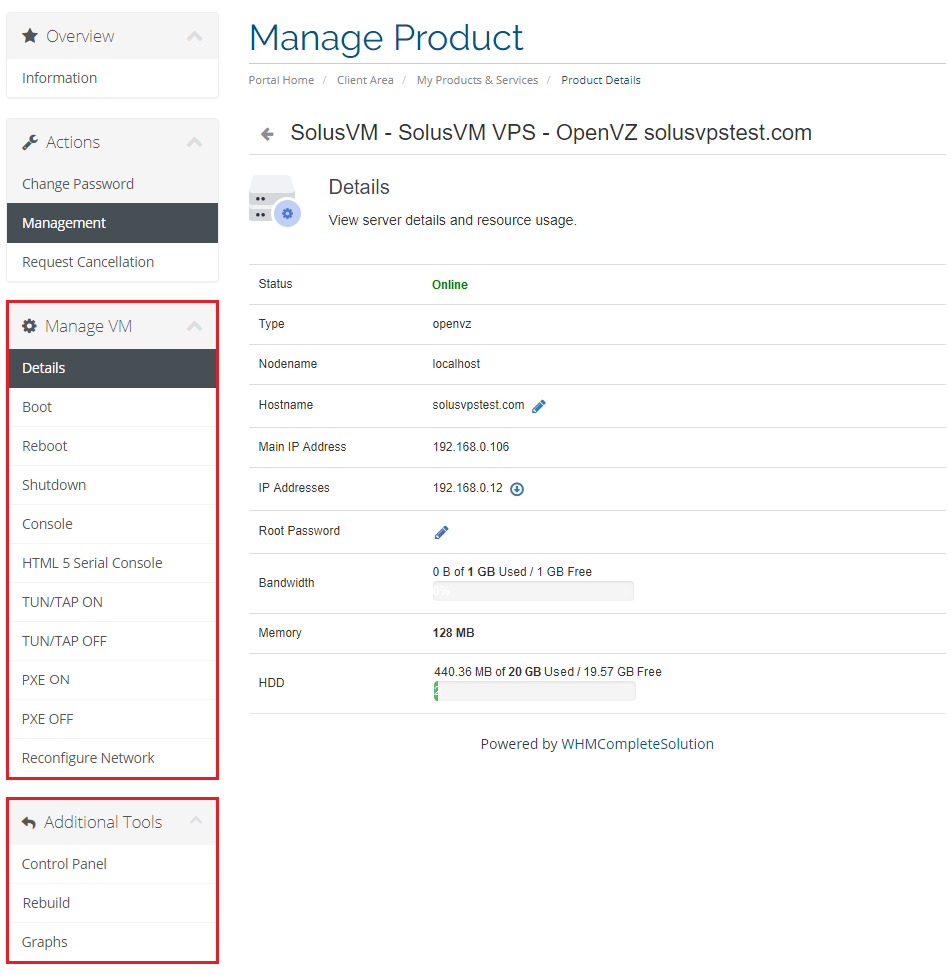
Task: Click main IP address 192.168.0.106
Action: [471, 447]
